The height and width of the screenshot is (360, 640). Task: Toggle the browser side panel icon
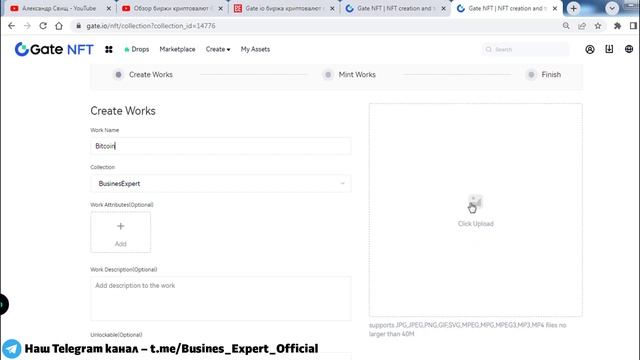point(633,26)
